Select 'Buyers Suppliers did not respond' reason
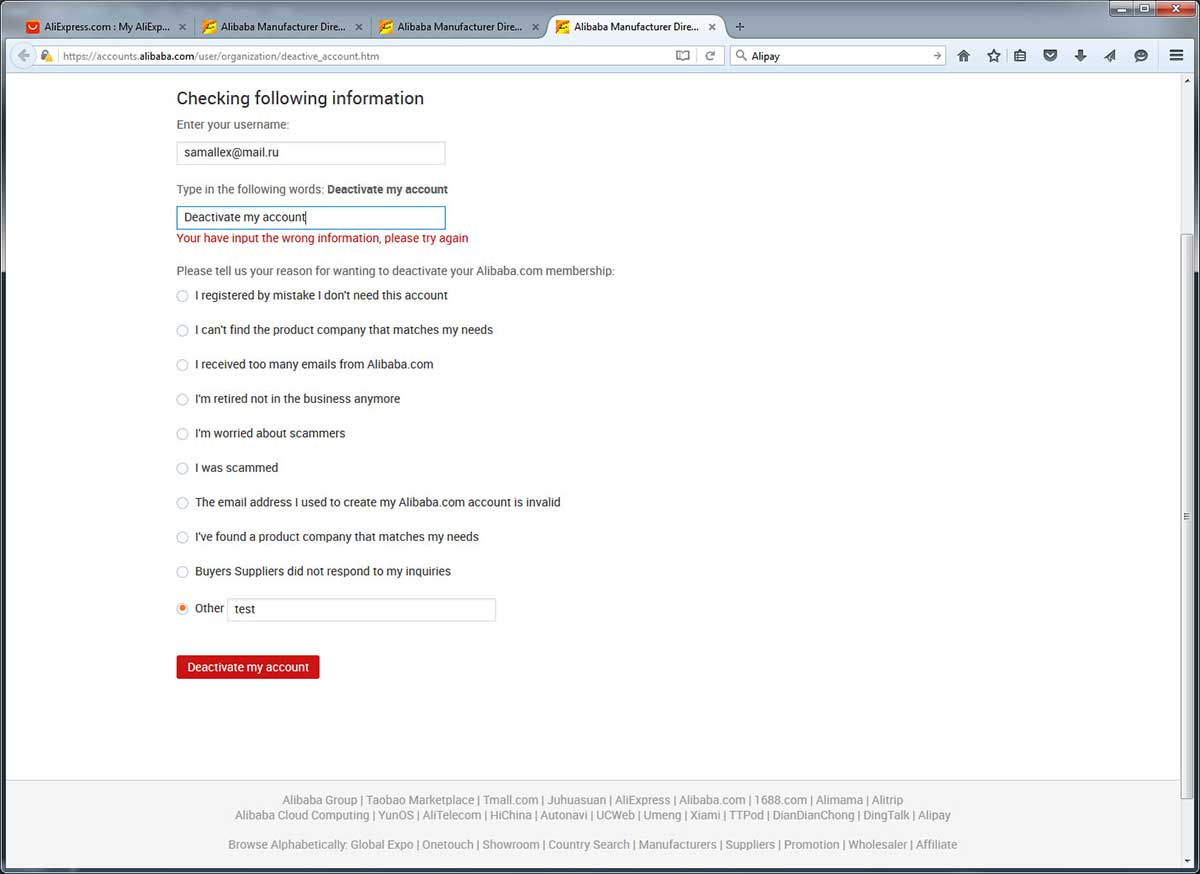 [182, 572]
